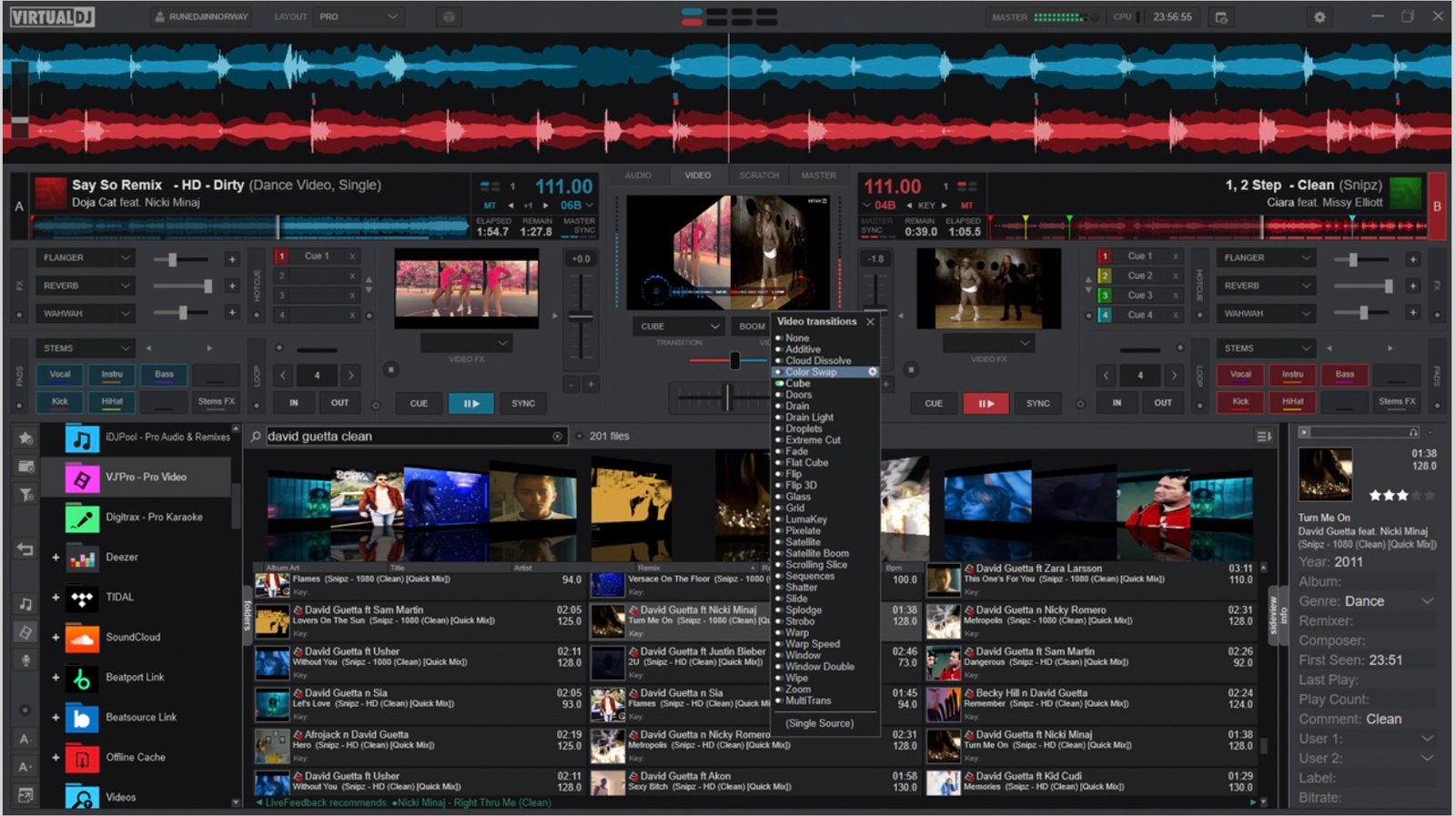
Task: Click the add virtual folder icon
Action: [x=25, y=466]
